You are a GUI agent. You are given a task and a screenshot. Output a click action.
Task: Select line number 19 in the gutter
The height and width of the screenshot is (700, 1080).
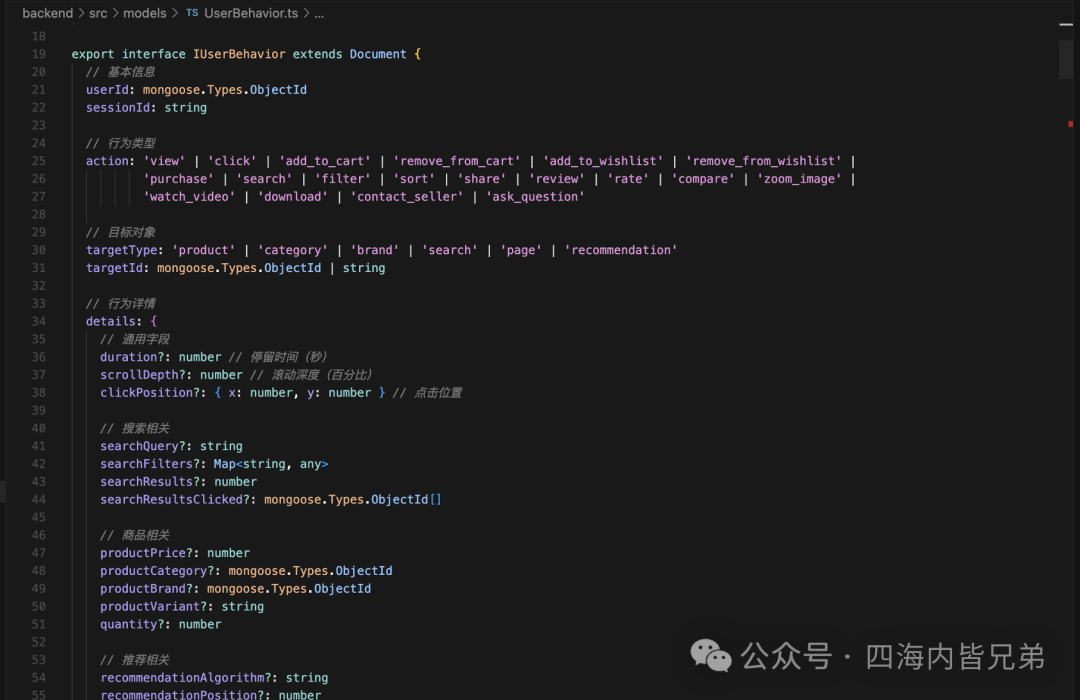[39, 54]
